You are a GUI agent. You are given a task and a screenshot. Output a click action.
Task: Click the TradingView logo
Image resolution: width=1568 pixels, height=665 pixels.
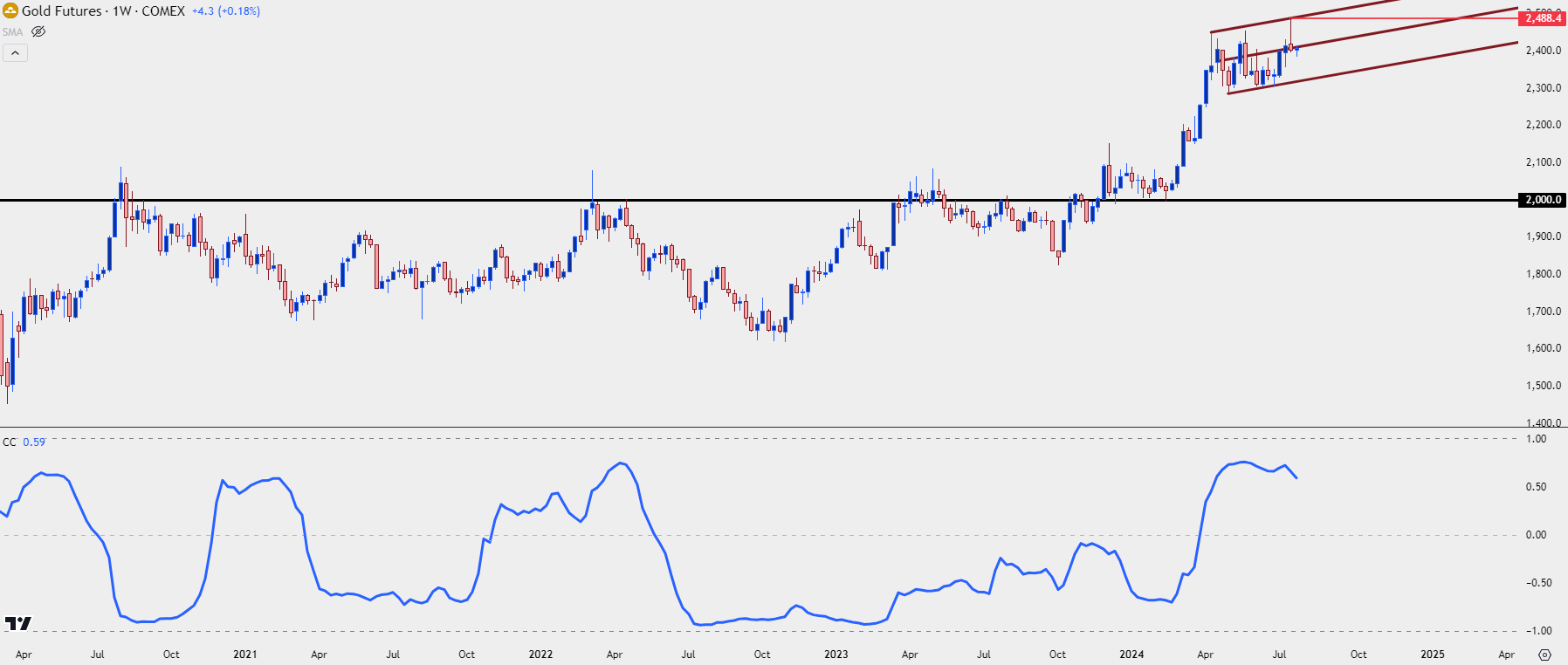click(17, 623)
